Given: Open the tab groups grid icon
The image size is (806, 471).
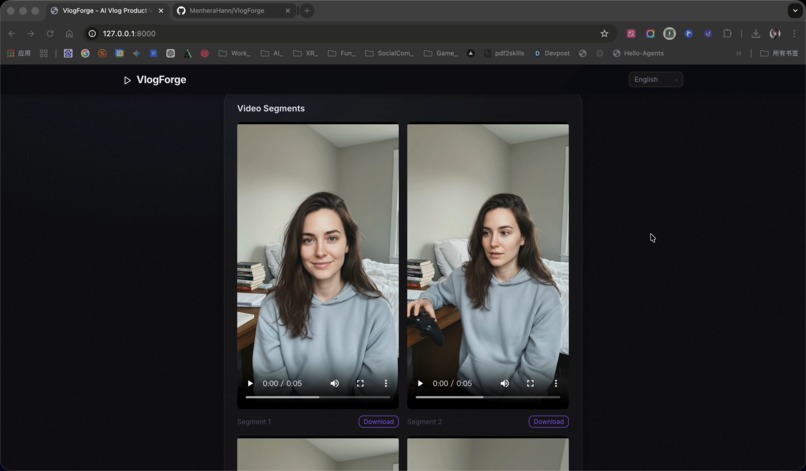Looking at the screenshot, I should point(44,53).
